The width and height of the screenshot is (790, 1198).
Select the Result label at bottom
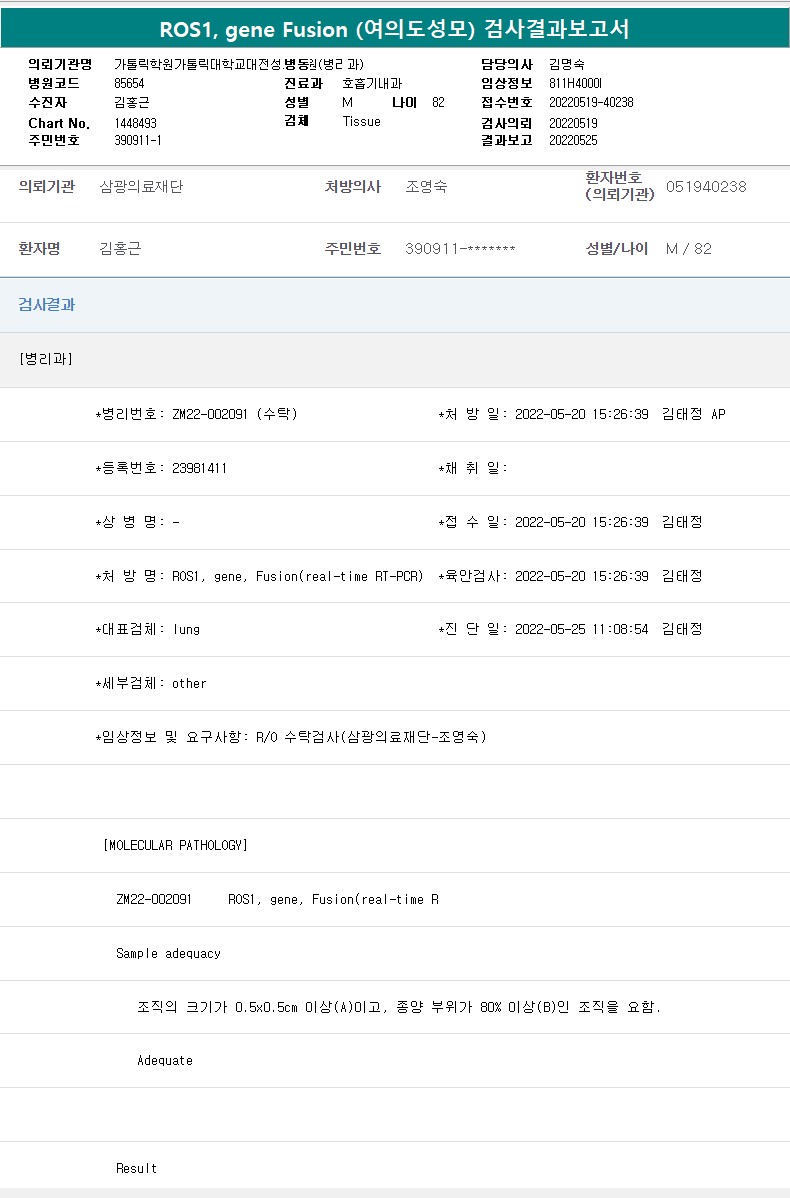pyautogui.click(x=136, y=1168)
